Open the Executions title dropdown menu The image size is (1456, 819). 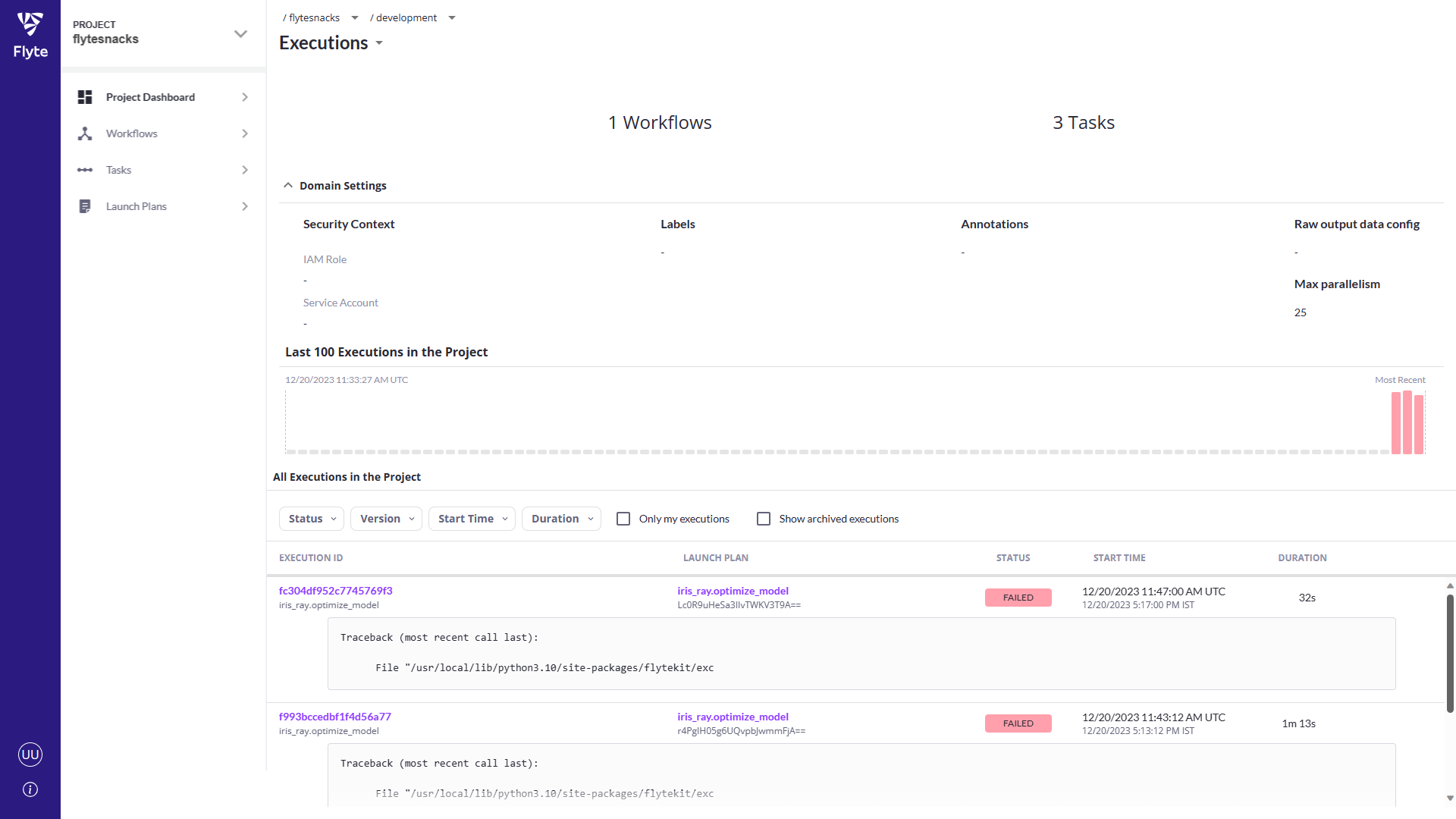[379, 43]
